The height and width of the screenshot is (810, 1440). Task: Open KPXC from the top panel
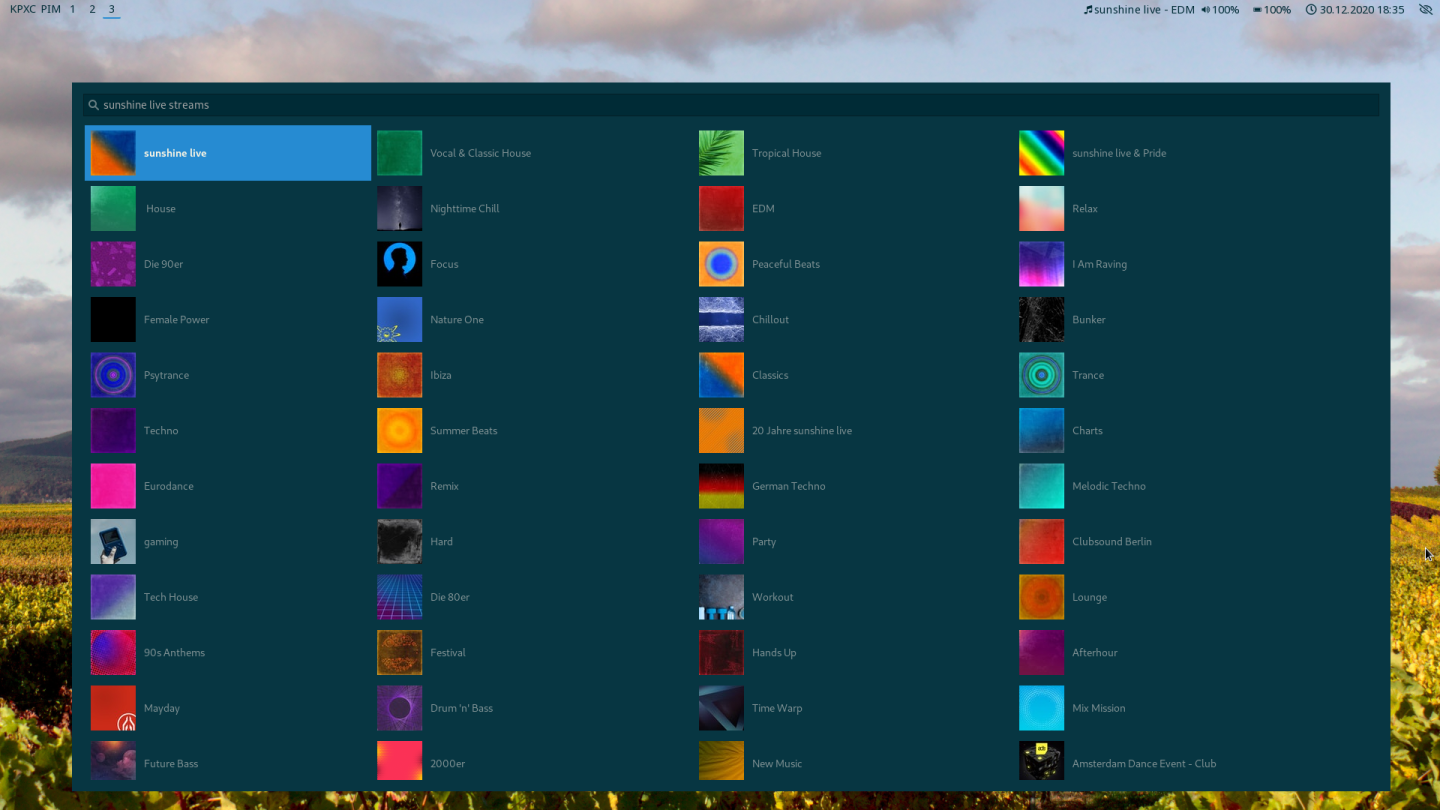click(21, 9)
